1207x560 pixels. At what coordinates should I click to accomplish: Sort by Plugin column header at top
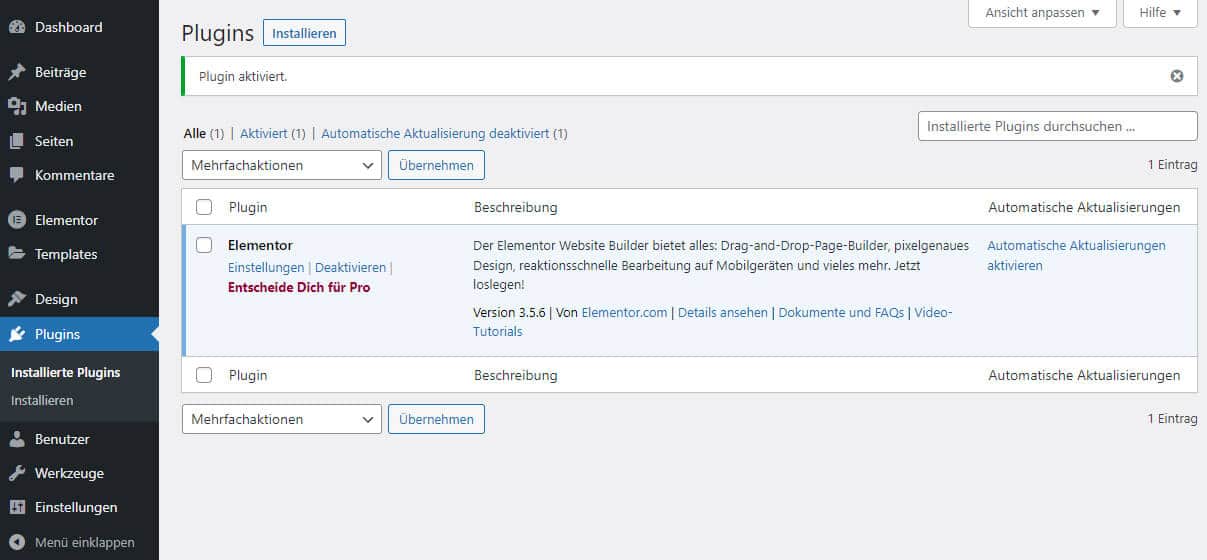(248, 207)
